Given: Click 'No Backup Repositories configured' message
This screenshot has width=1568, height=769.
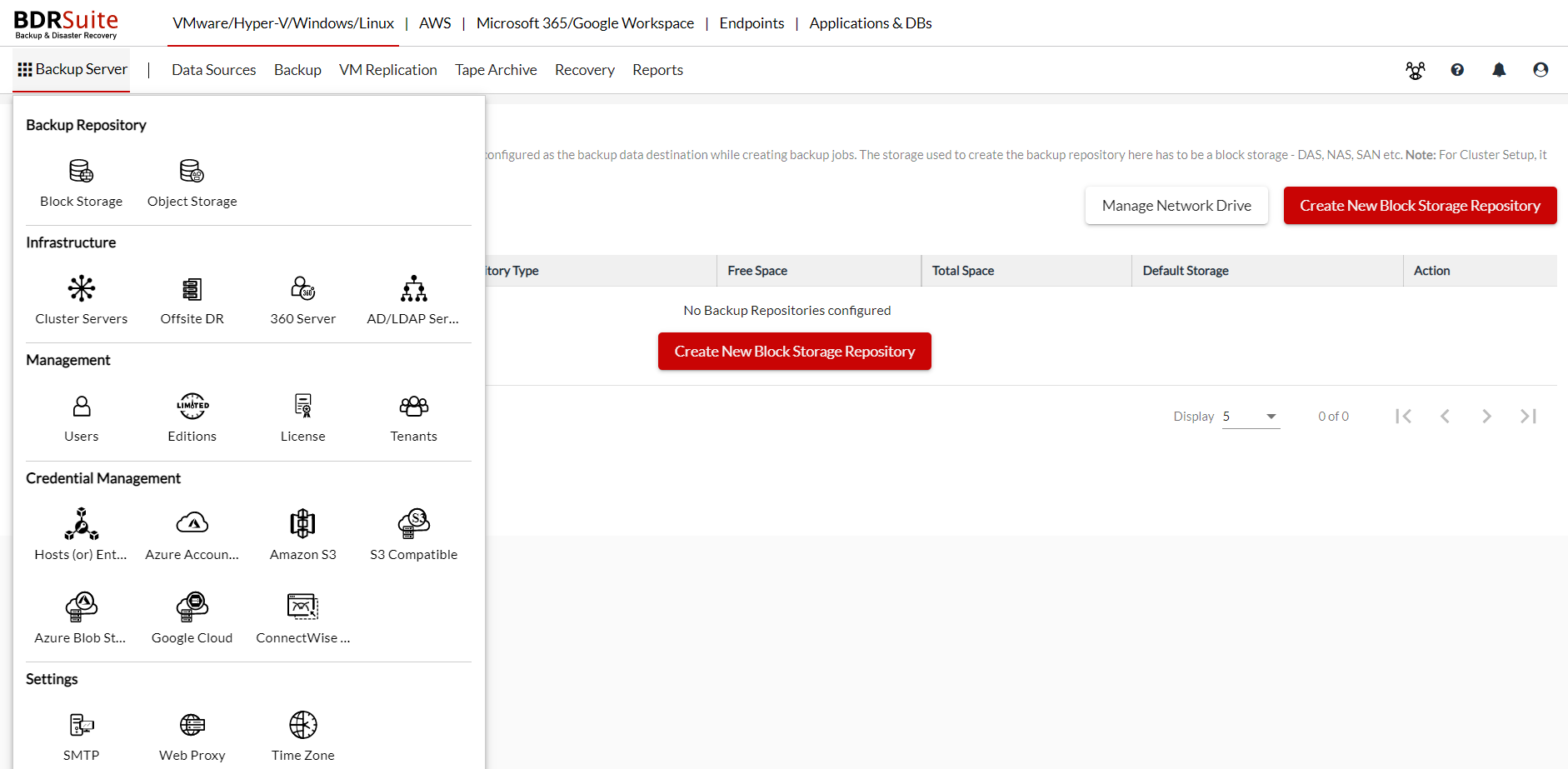Looking at the screenshot, I should [787, 311].
